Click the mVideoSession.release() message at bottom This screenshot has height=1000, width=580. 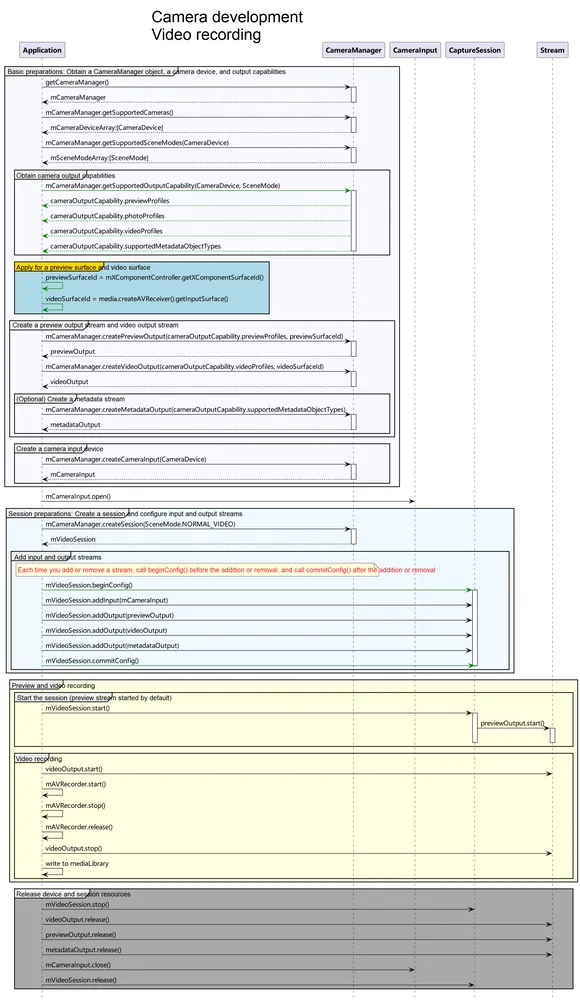click(81, 980)
